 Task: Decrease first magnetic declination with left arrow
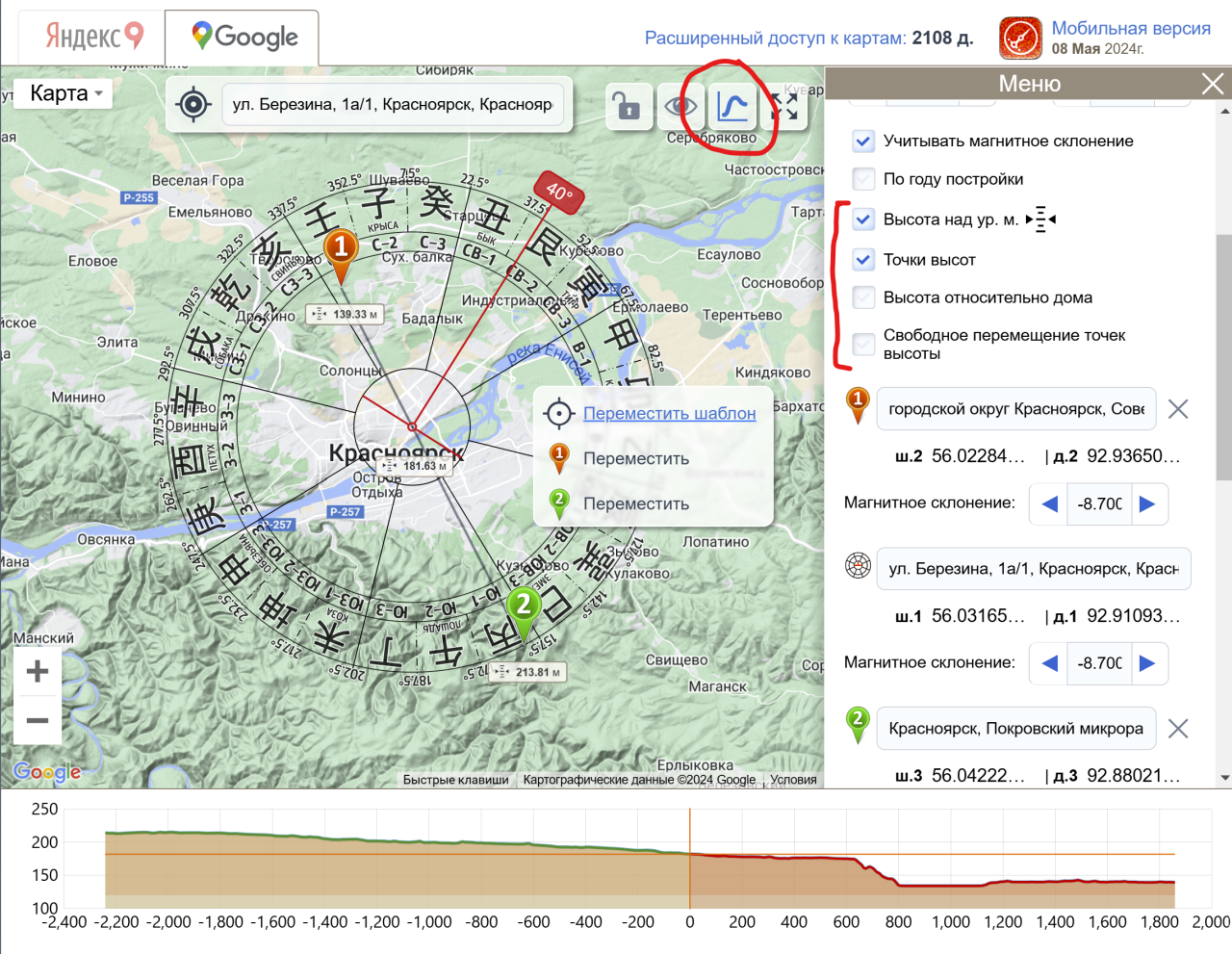[1049, 503]
